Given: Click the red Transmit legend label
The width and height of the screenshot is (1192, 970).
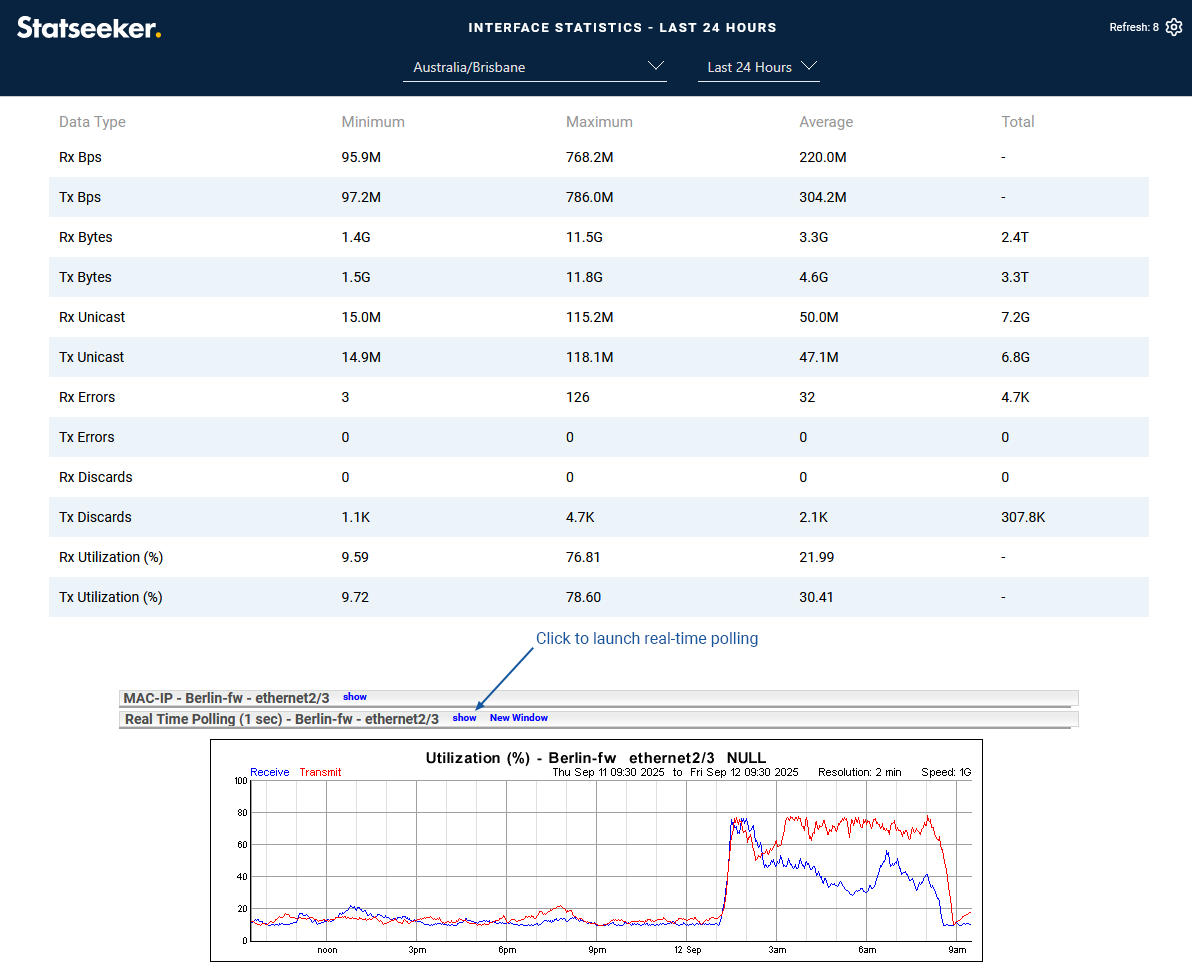Looking at the screenshot, I should (x=320, y=772).
